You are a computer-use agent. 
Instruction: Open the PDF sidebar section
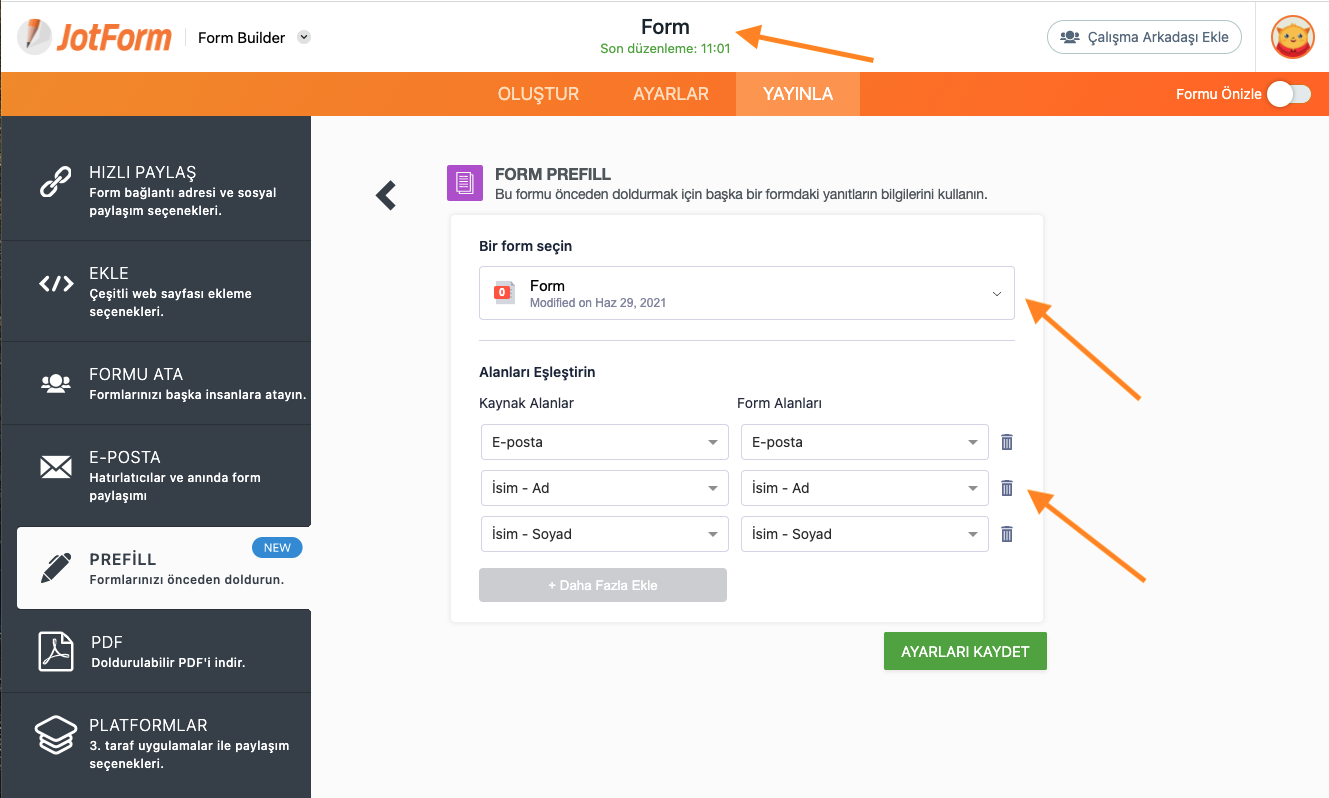[x=156, y=651]
